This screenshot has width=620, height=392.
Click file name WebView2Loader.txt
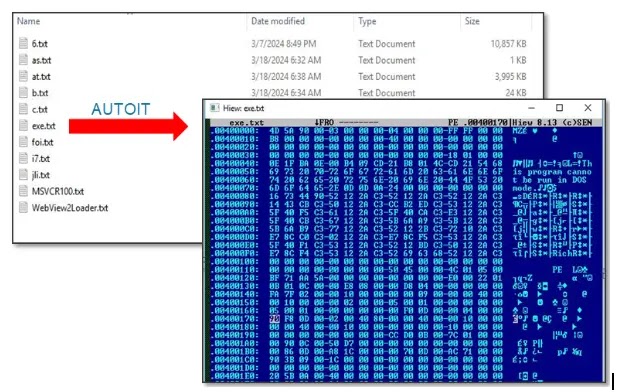pyautogui.click(x=70, y=208)
